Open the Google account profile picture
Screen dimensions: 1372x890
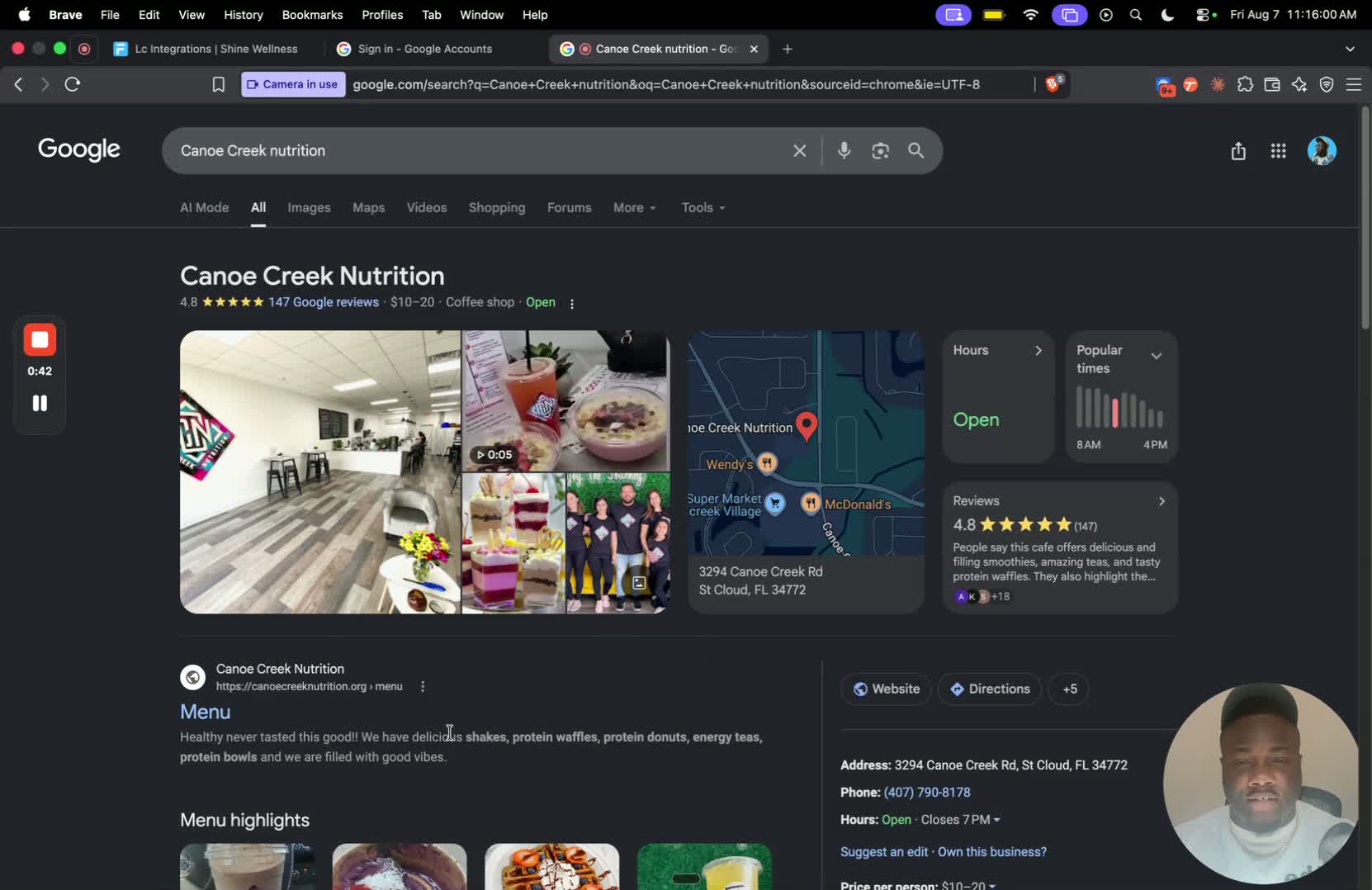click(x=1322, y=150)
